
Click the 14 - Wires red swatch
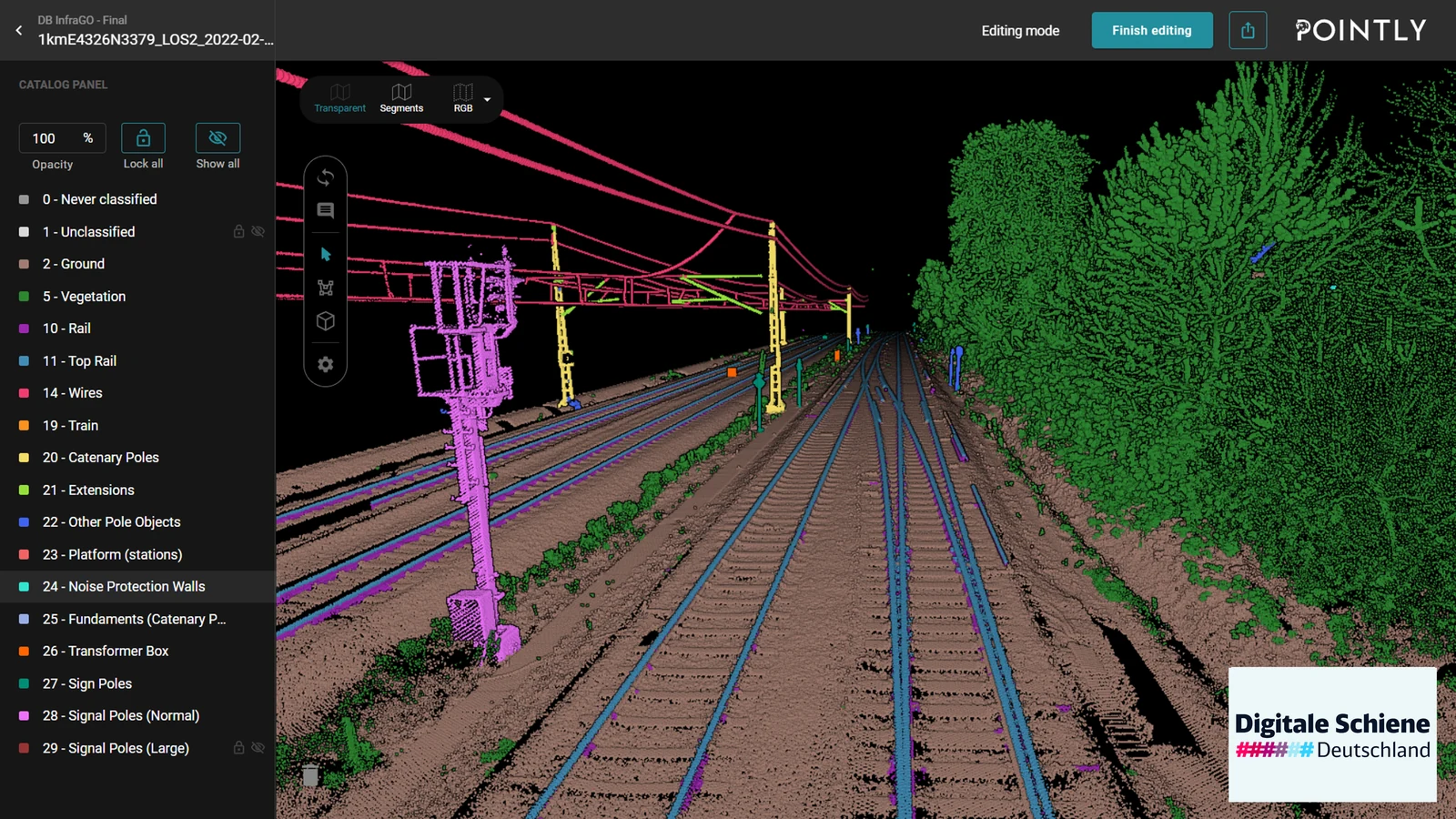[24, 393]
